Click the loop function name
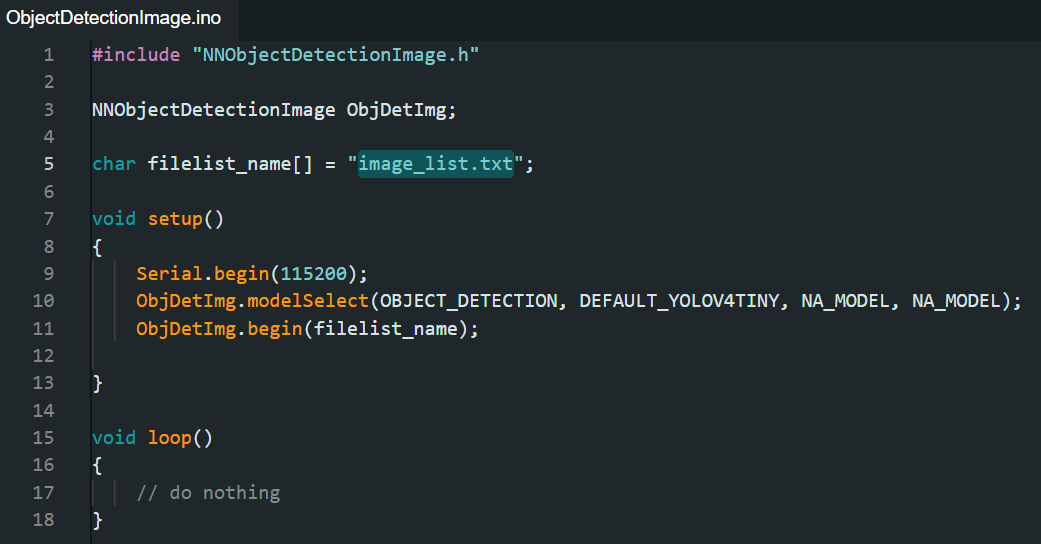 tap(170, 438)
